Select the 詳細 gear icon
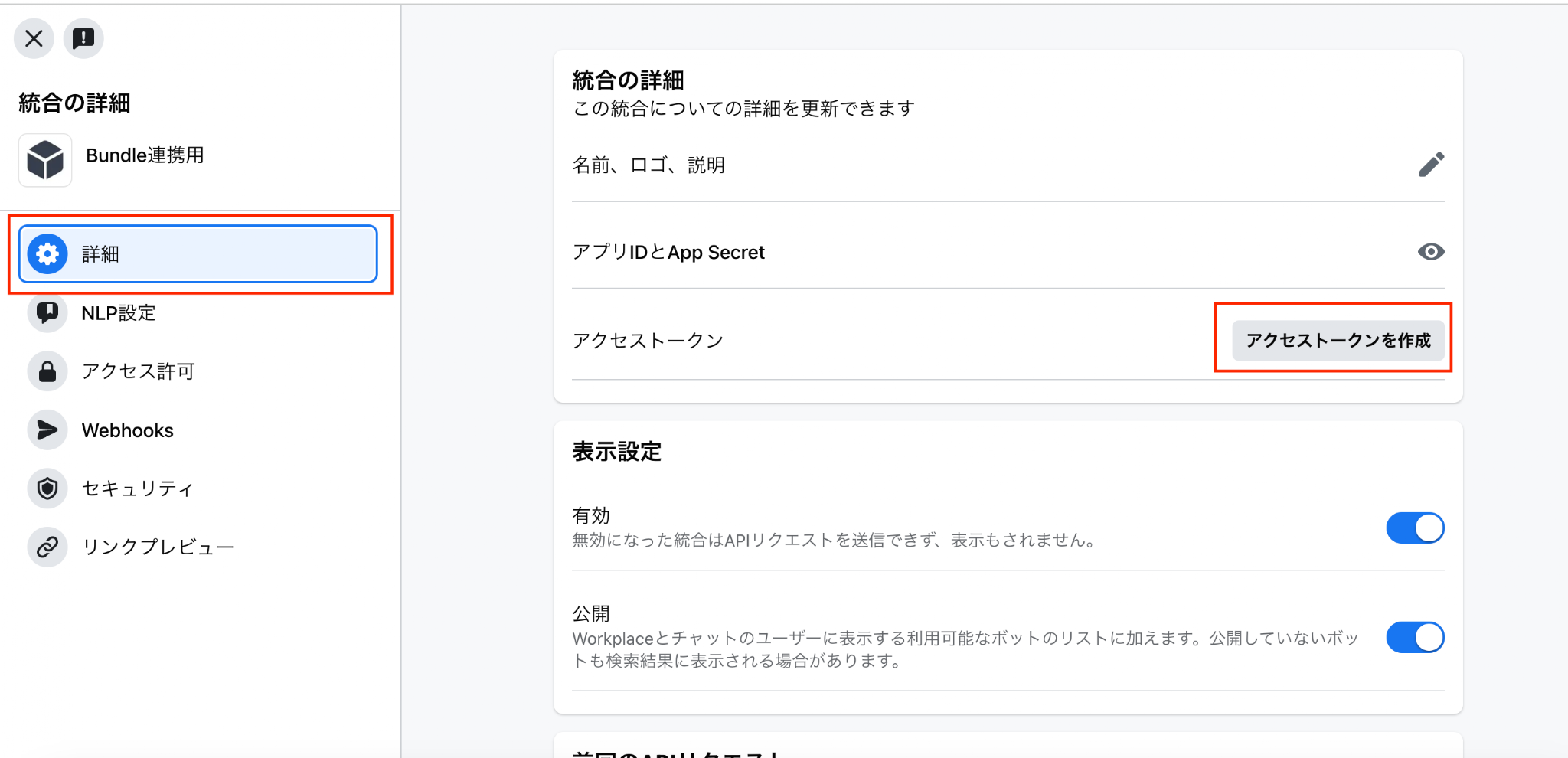Image resolution: width=1568 pixels, height=758 pixels. (47, 253)
